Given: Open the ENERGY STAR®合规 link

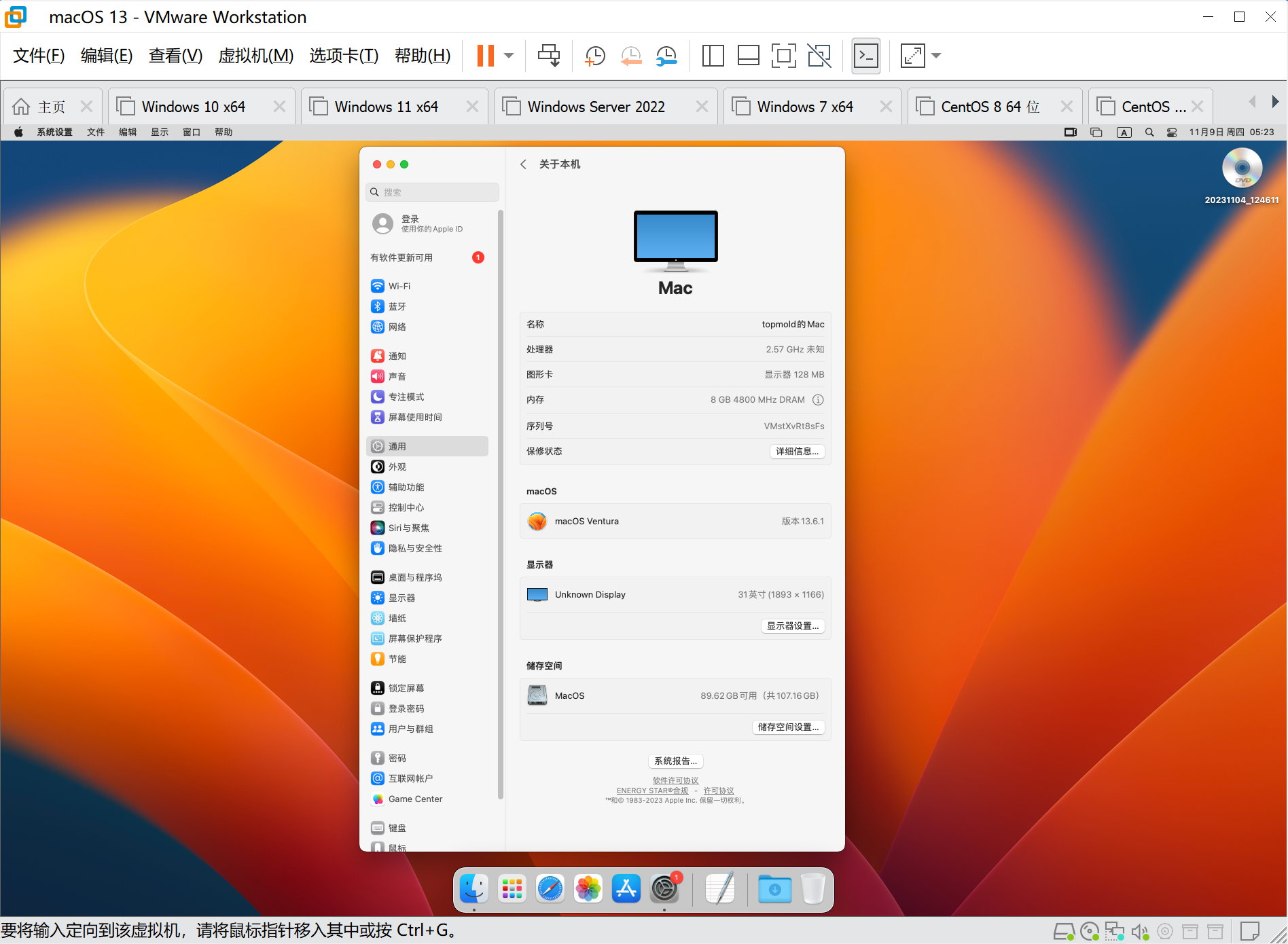Looking at the screenshot, I should pos(652,791).
